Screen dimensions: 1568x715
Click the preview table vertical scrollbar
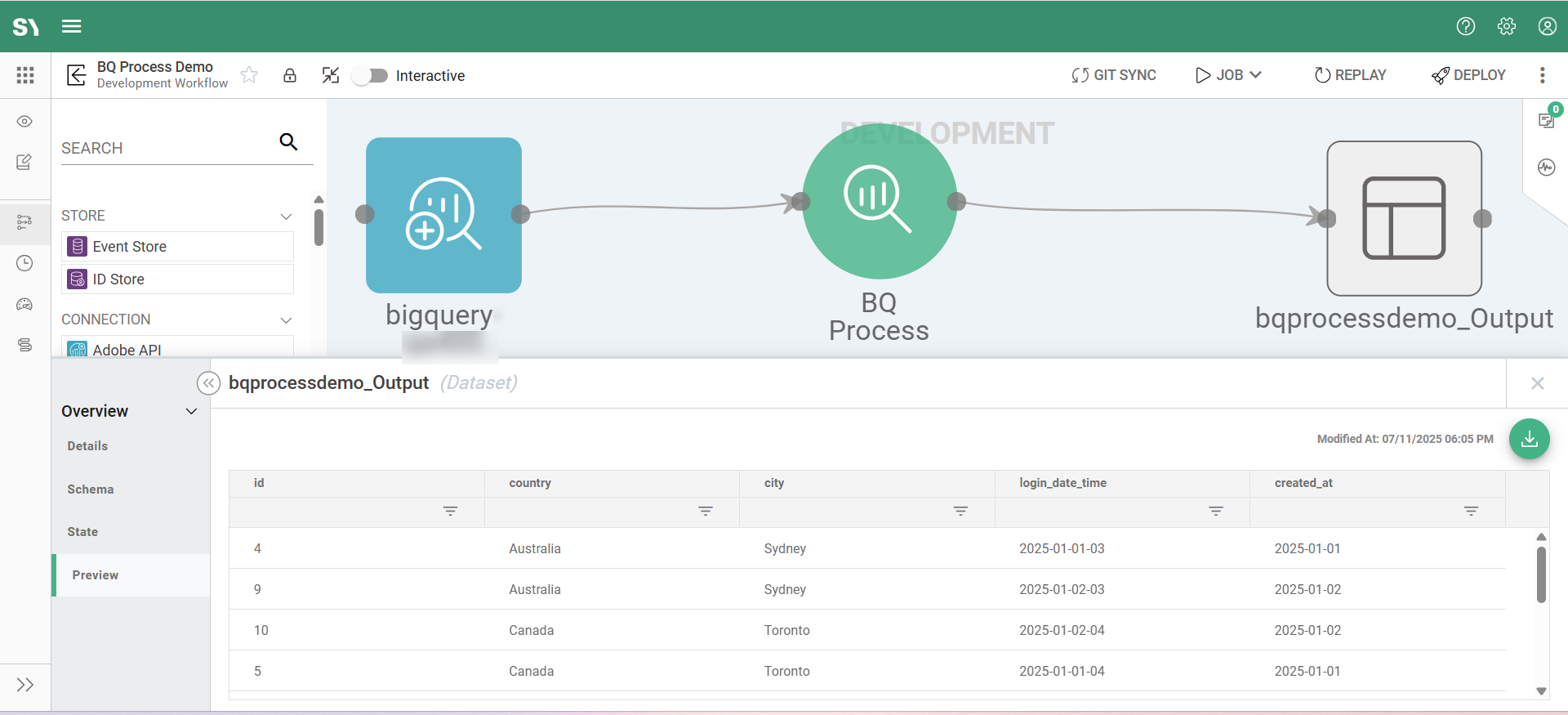[x=1541, y=575]
